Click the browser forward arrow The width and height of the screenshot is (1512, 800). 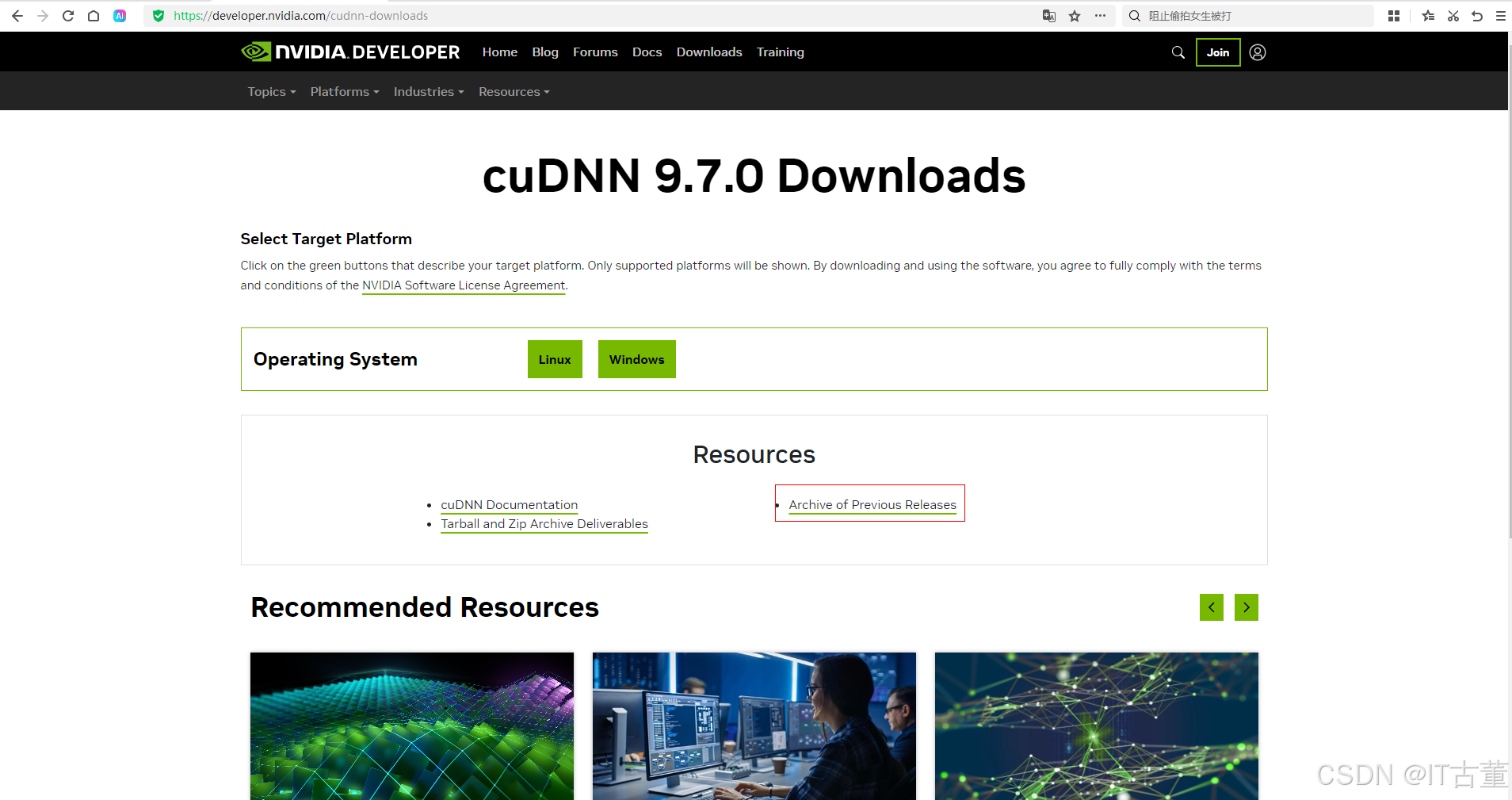[43, 16]
